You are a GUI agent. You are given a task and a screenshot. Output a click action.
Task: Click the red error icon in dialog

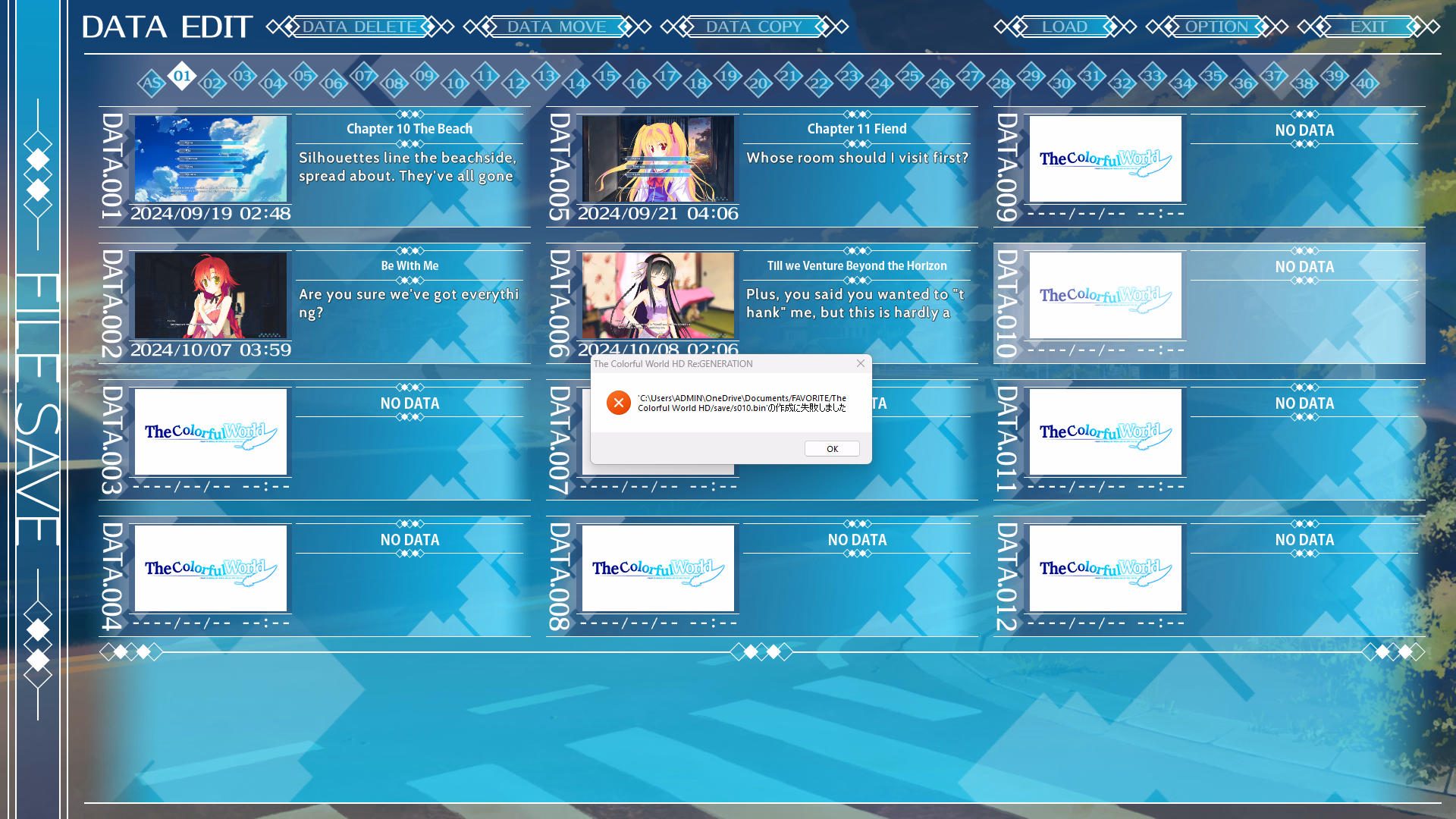coord(619,403)
